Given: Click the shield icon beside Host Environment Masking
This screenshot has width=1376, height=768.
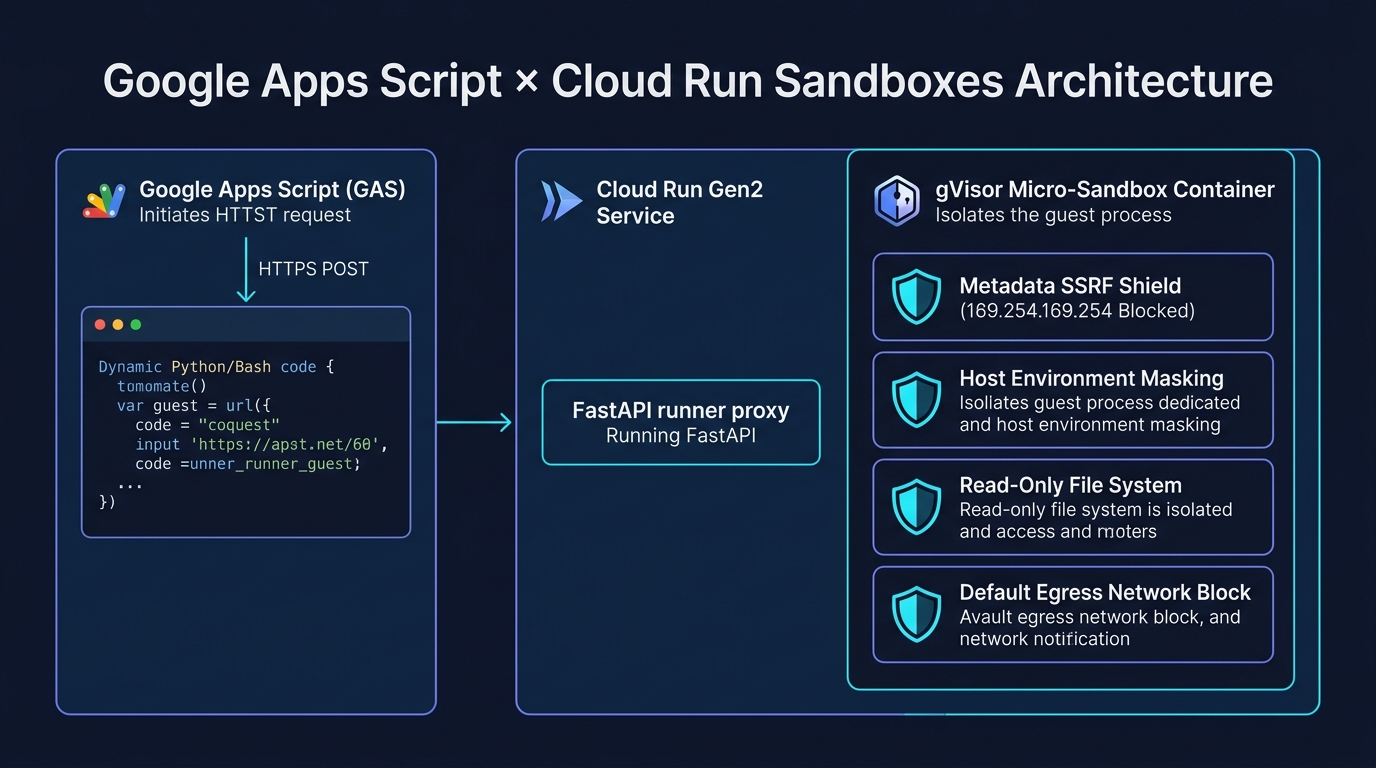Looking at the screenshot, I should coord(916,400).
